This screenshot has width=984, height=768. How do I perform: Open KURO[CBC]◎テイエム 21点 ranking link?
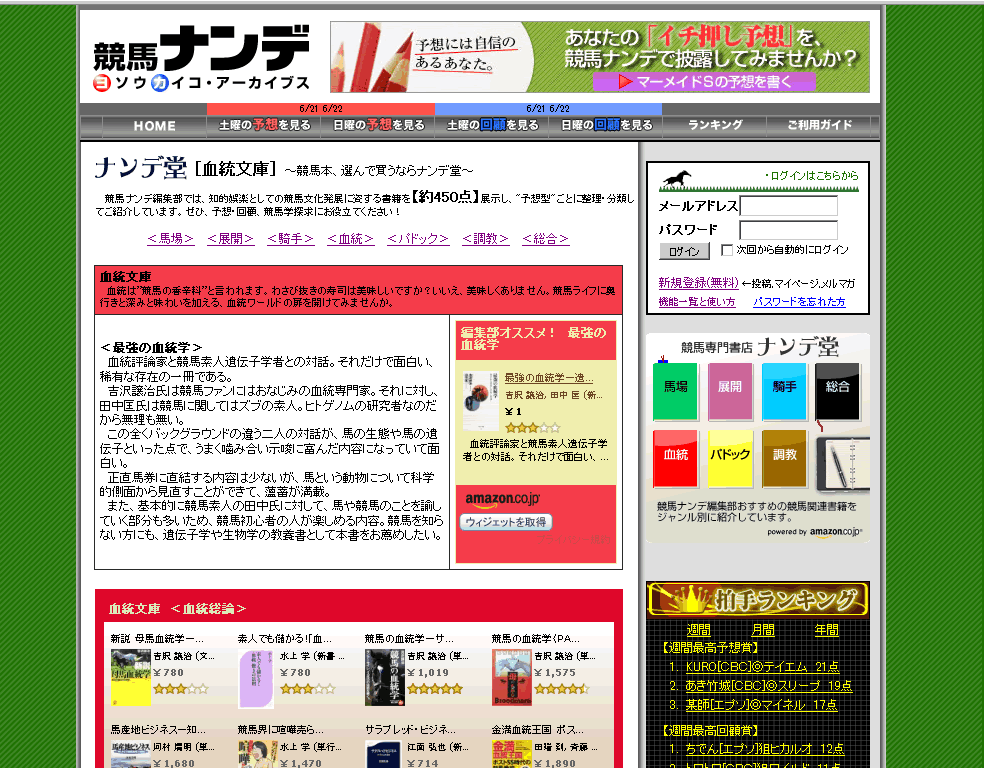tap(762, 667)
